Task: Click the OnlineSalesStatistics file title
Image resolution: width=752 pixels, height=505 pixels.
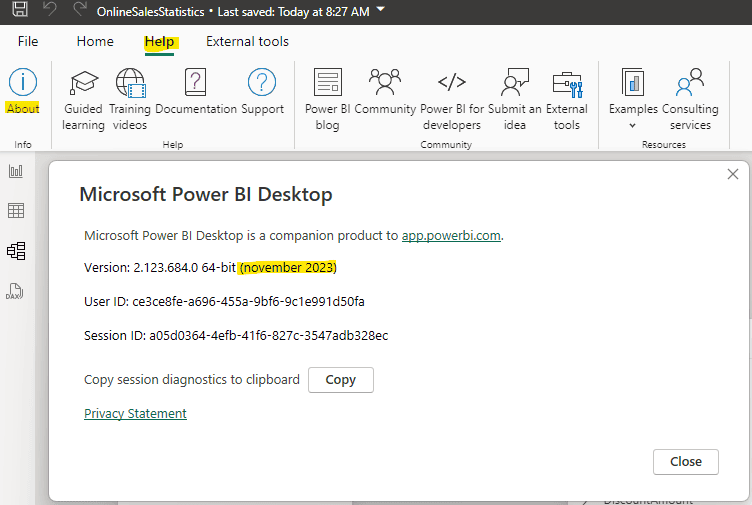Action: pyautogui.click(x=150, y=12)
